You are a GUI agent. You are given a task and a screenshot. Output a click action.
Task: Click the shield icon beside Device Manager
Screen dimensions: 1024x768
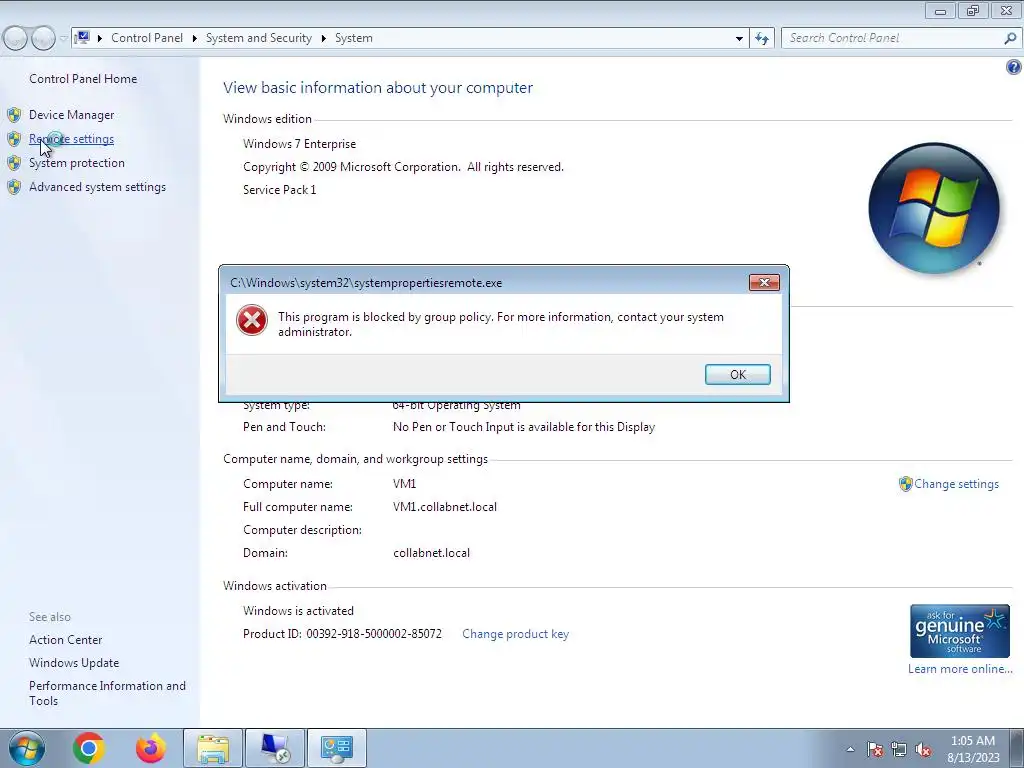point(14,115)
